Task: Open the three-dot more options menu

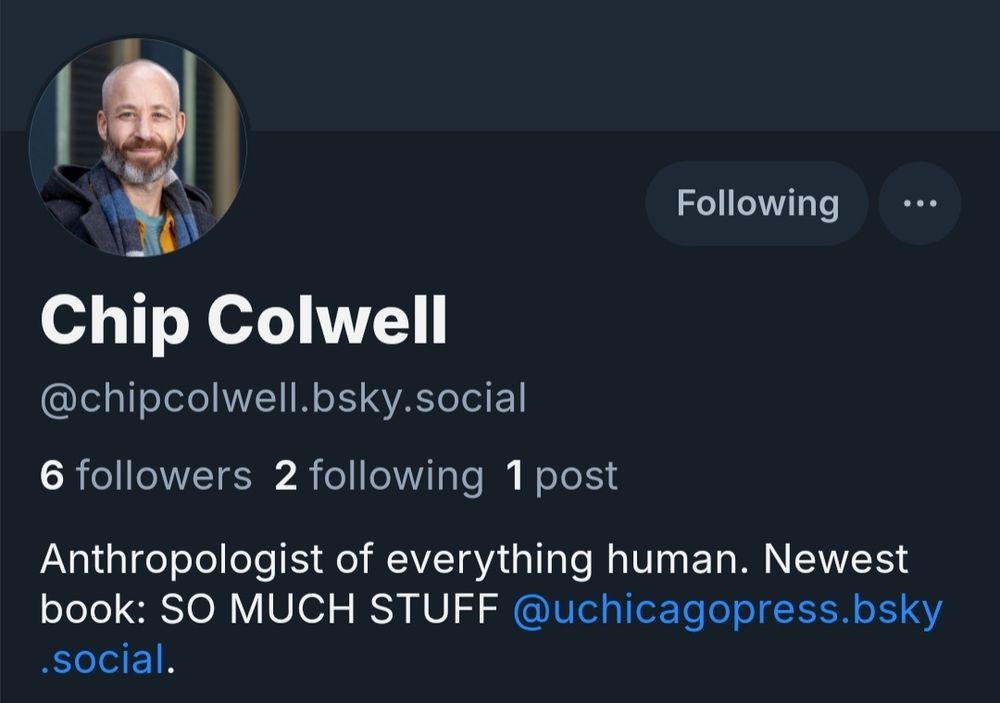Action: (920, 204)
